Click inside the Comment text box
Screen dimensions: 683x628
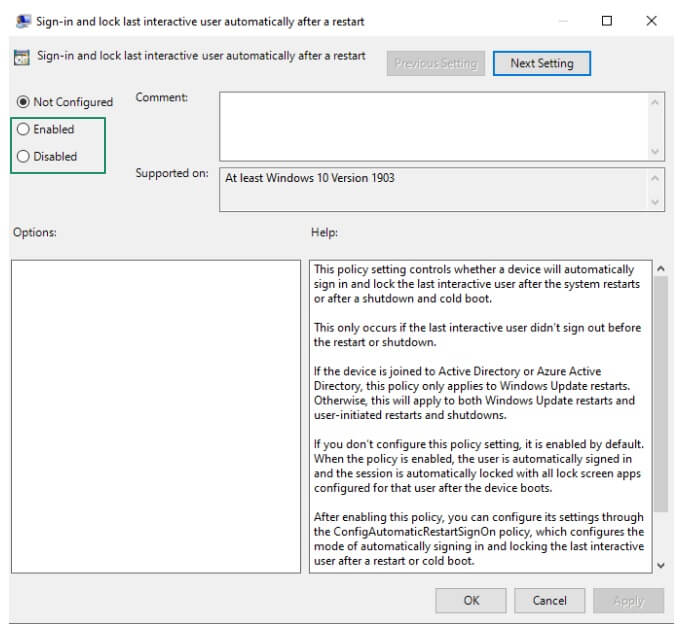coord(433,126)
